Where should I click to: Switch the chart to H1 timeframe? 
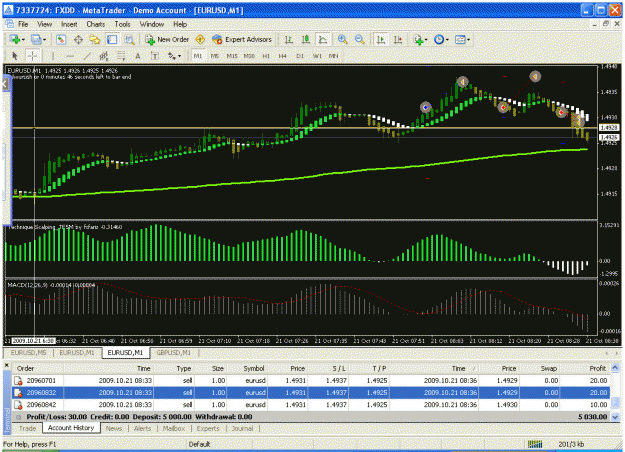point(266,56)
